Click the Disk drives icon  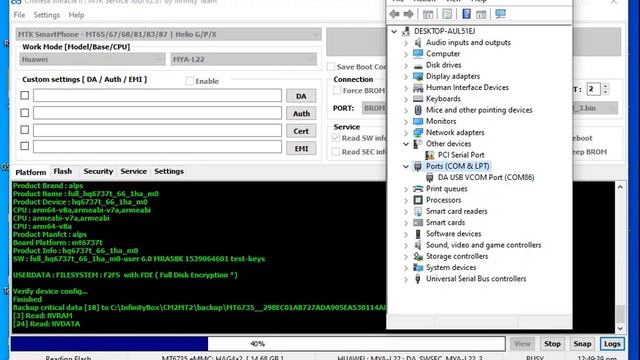[418, 65]
